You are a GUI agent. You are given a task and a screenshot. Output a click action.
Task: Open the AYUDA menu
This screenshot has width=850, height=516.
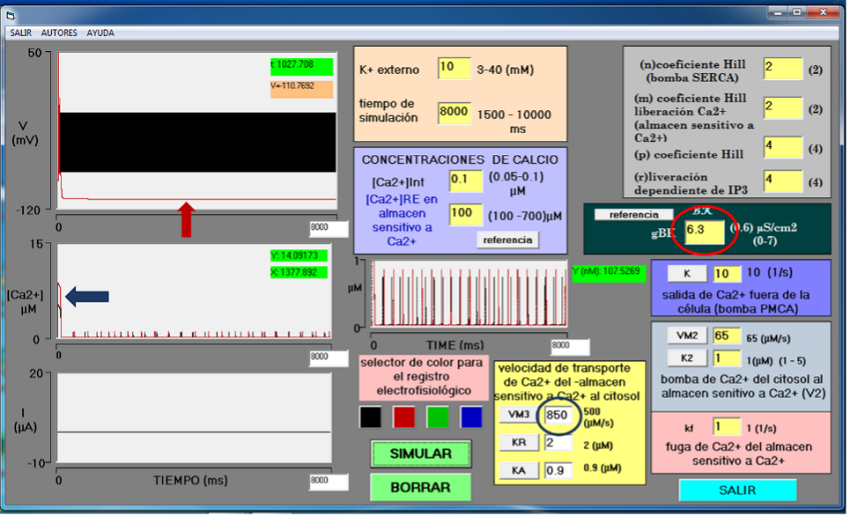[x=100, y=32]
